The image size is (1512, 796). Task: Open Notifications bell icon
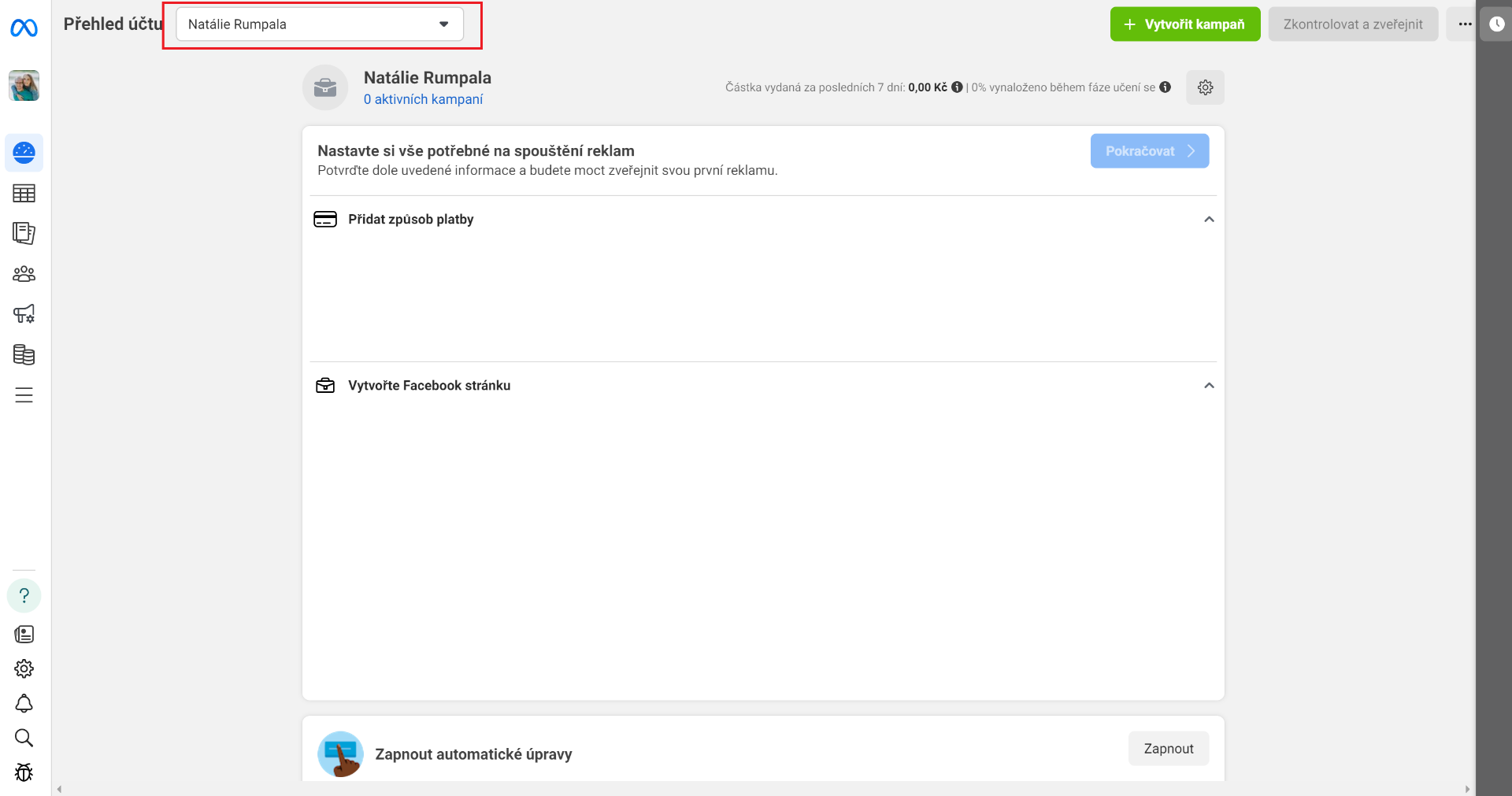point(24,703)
